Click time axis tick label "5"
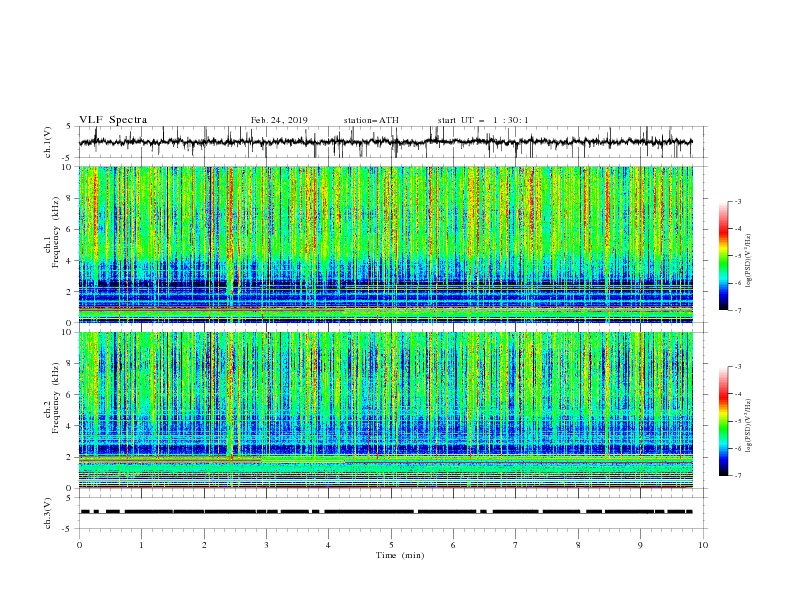 391,545
